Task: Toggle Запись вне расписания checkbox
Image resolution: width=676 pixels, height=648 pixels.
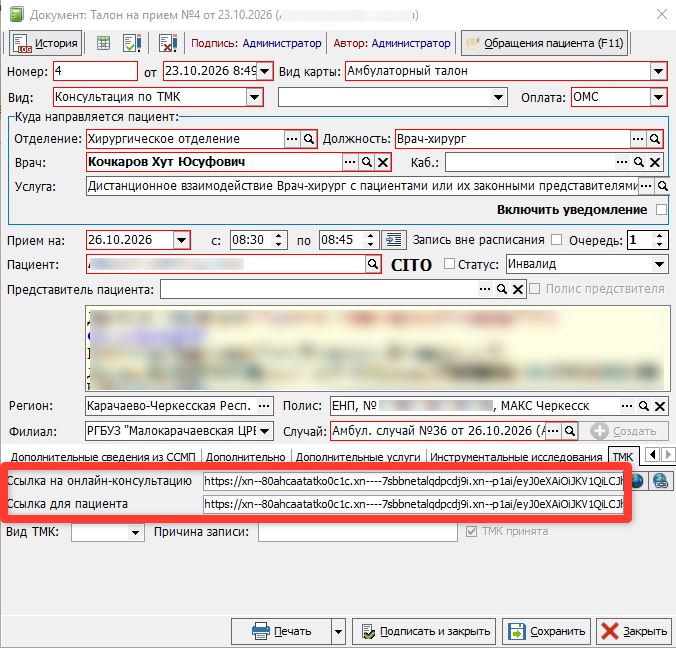Action: [x=557, y=240]
